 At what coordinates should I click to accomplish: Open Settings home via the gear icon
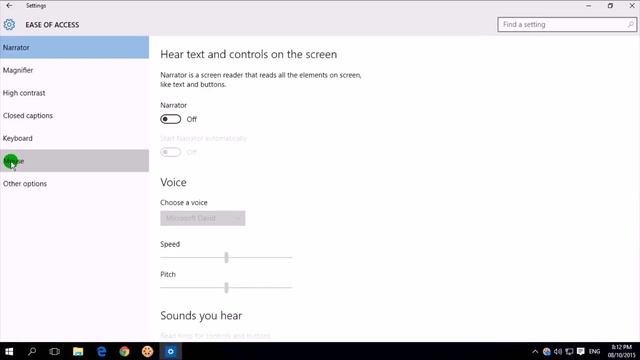tap(9, 24)
